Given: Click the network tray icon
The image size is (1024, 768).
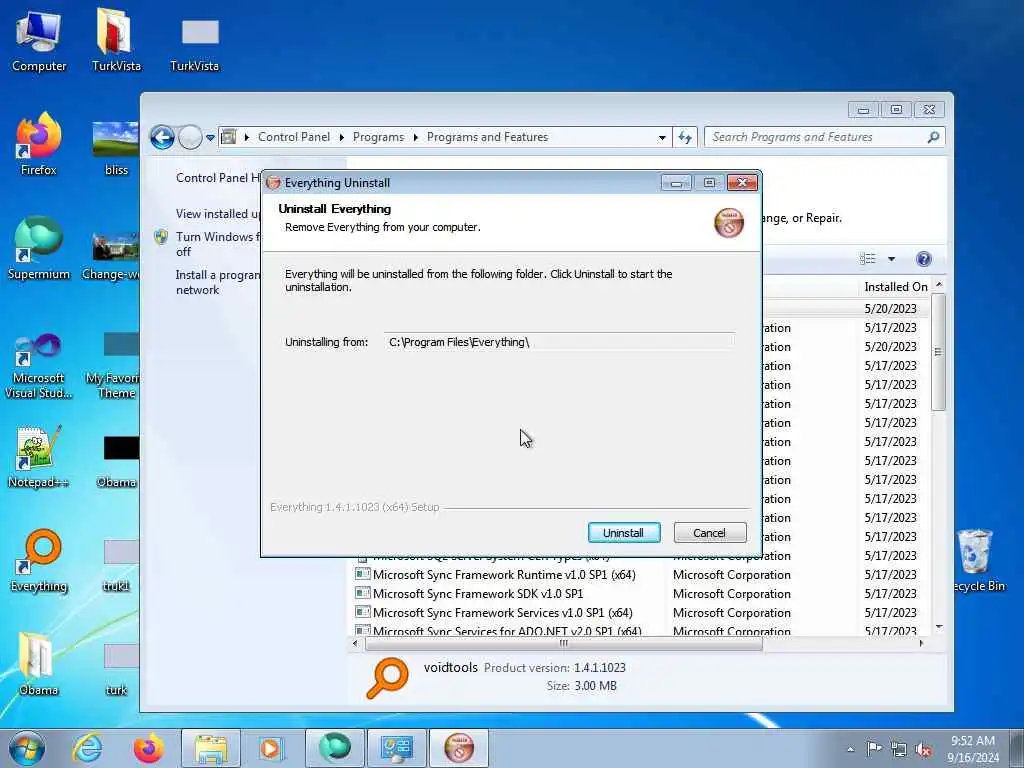Looking at the screenshot, I should point(899,749).
